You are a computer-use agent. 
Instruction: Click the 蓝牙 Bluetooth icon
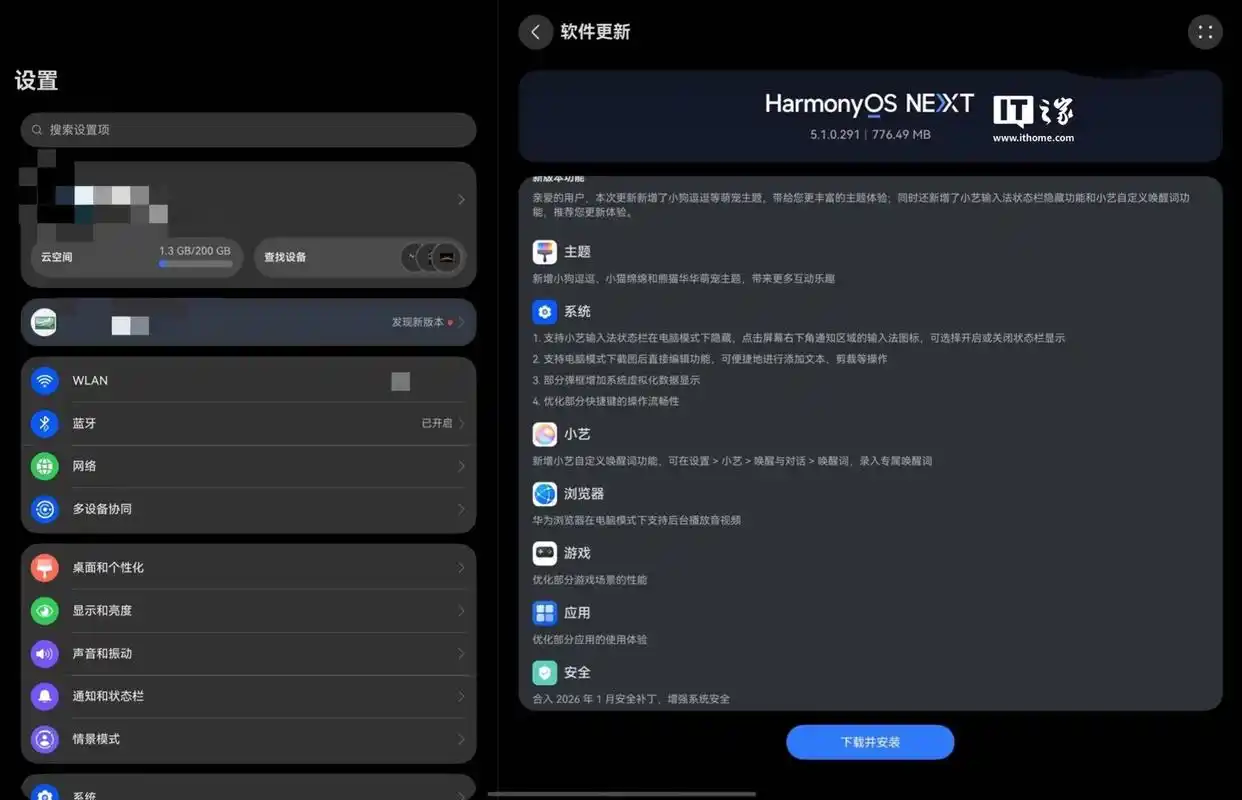click(44, 424)
